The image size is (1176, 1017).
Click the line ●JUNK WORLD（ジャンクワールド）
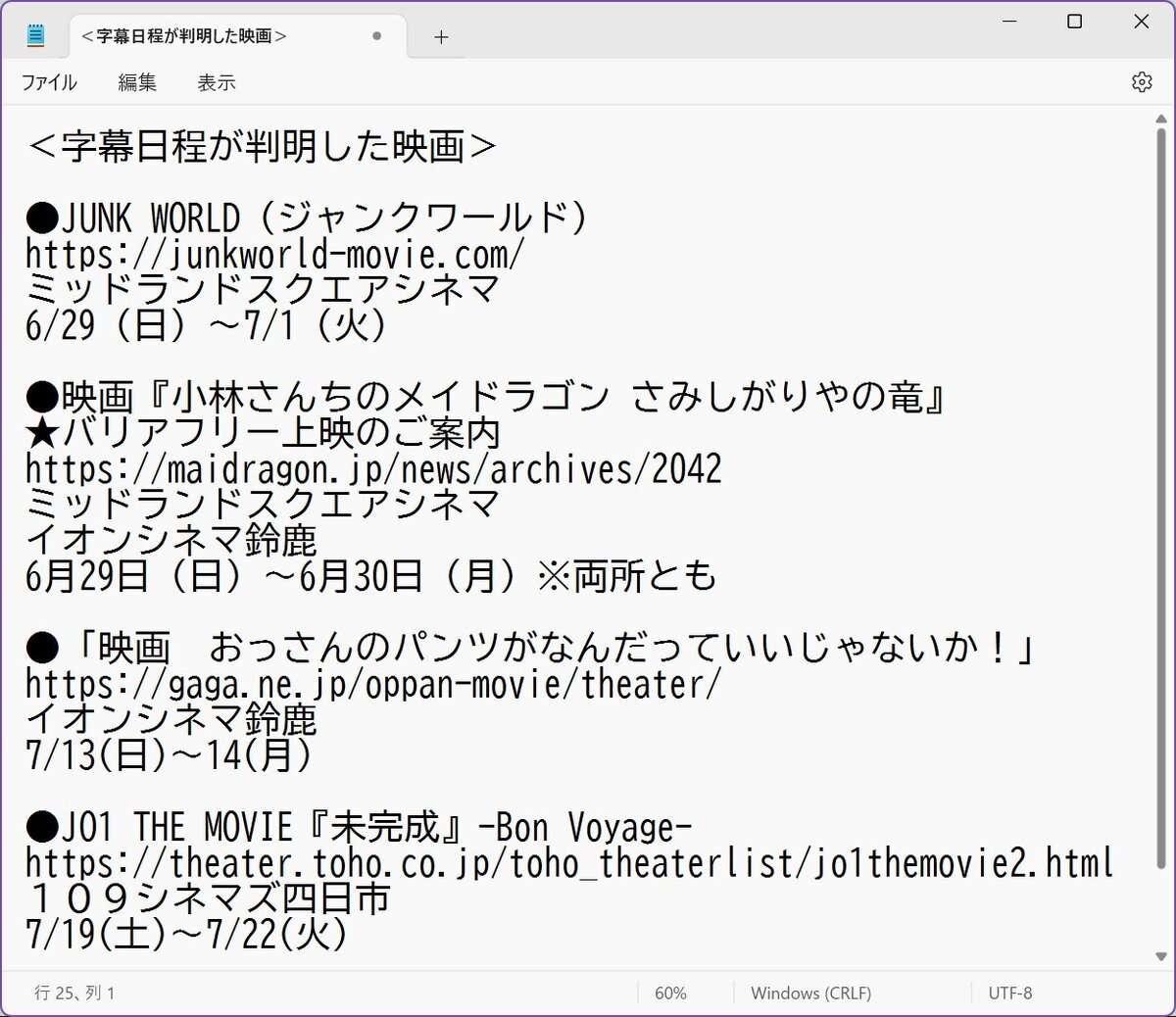[308, 218]
